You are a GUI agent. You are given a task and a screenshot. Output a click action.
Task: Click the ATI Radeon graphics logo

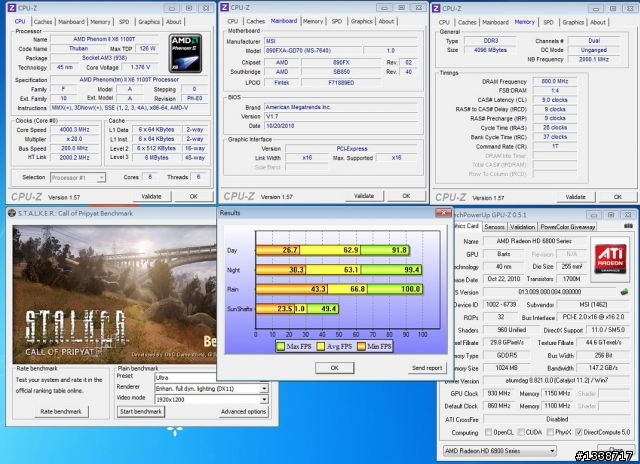tap(610, 259)
